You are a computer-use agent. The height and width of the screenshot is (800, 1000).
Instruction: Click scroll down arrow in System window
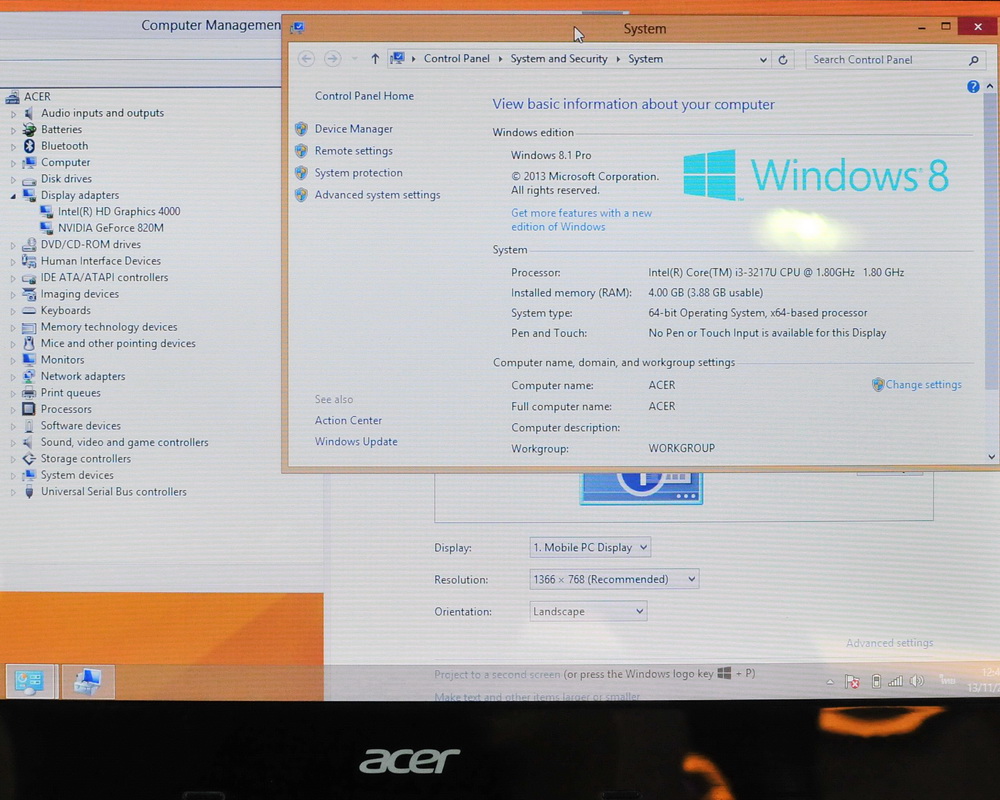pyautogui.click(x=991, y=457)
